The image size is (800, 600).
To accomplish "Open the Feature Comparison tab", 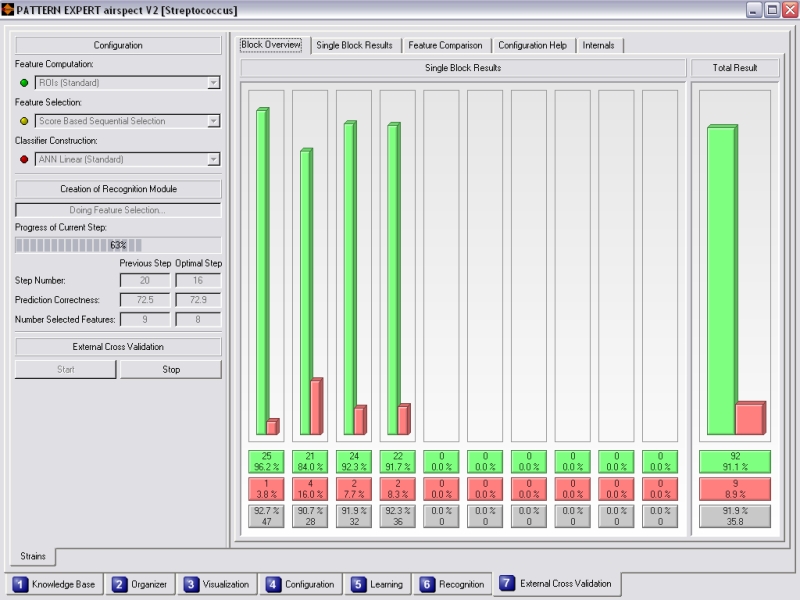I will pos(445,45).
